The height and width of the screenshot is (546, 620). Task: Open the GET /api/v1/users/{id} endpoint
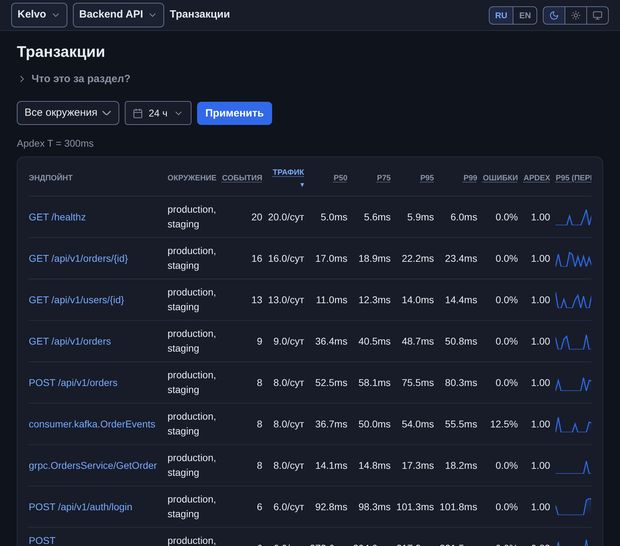tap(76, 300)
